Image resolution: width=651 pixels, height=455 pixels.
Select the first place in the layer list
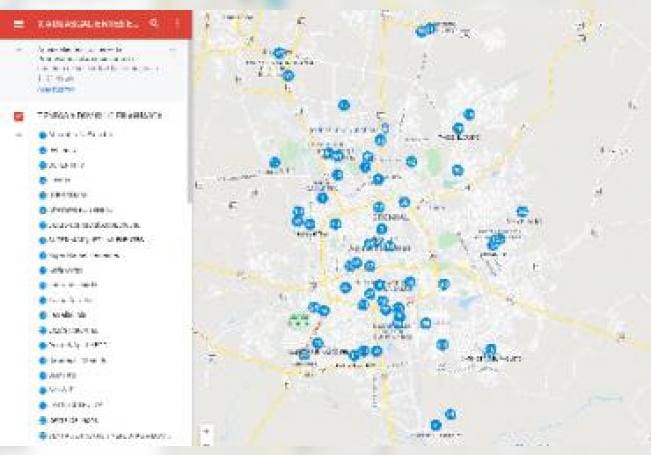coord(80,134)
